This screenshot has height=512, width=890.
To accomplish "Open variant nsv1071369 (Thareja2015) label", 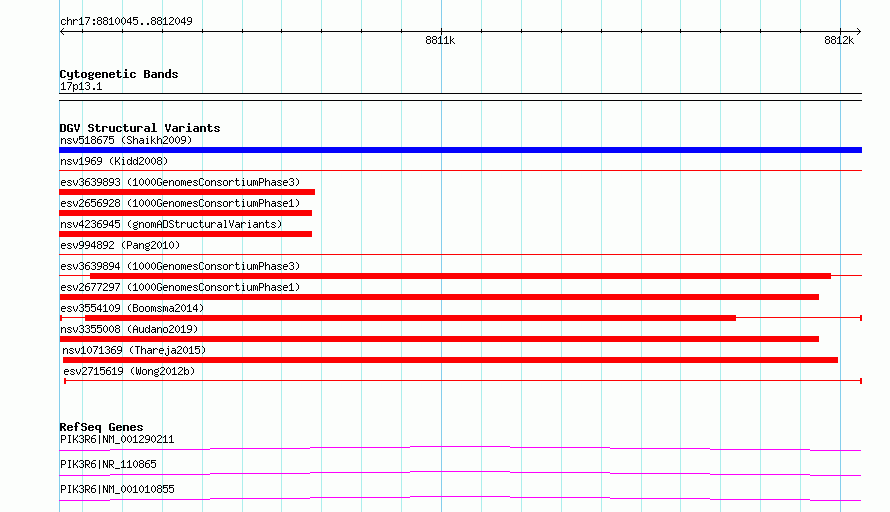I will coord(134,350).
